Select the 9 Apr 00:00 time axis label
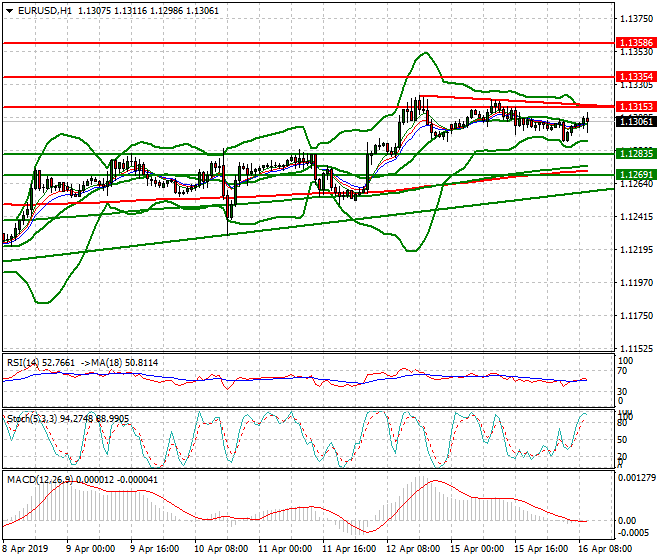Viewport: 660px width, 560px height. tap(90, 549)
